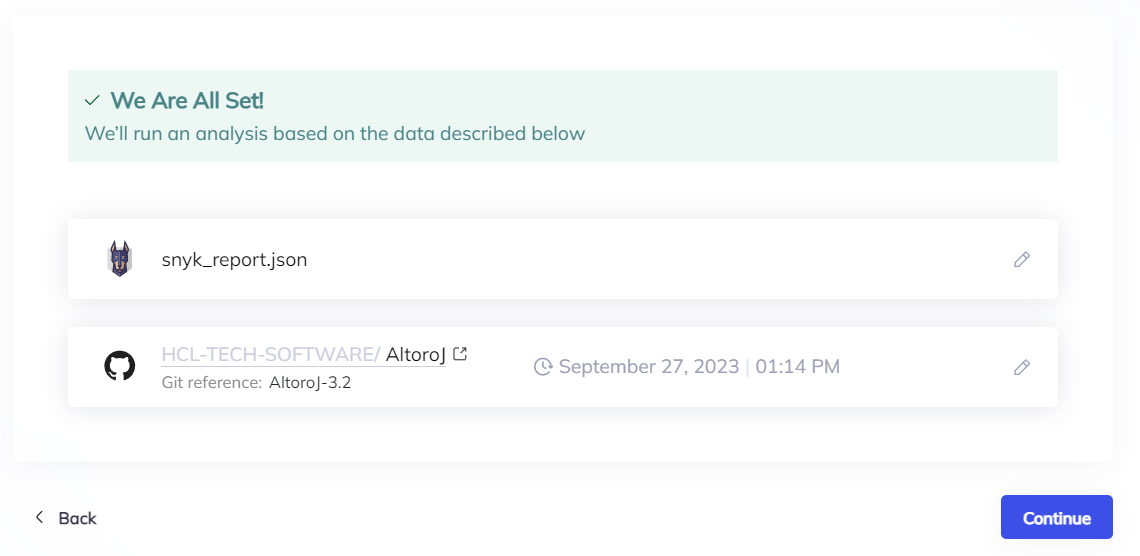Click the clock icon beside the date

click(543, 367)
